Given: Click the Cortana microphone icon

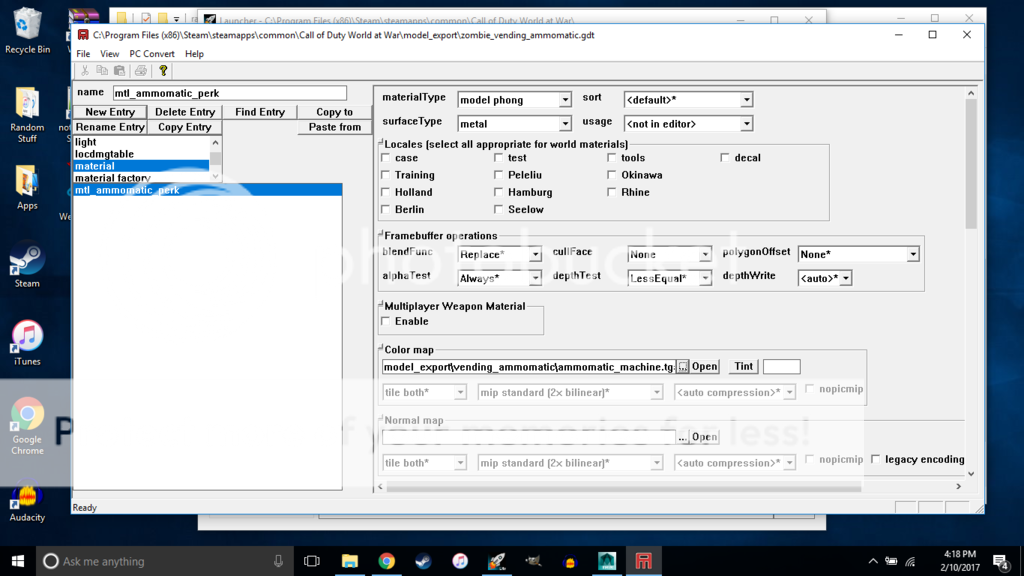Looking at the screenshot, I should tap(278, 561).
